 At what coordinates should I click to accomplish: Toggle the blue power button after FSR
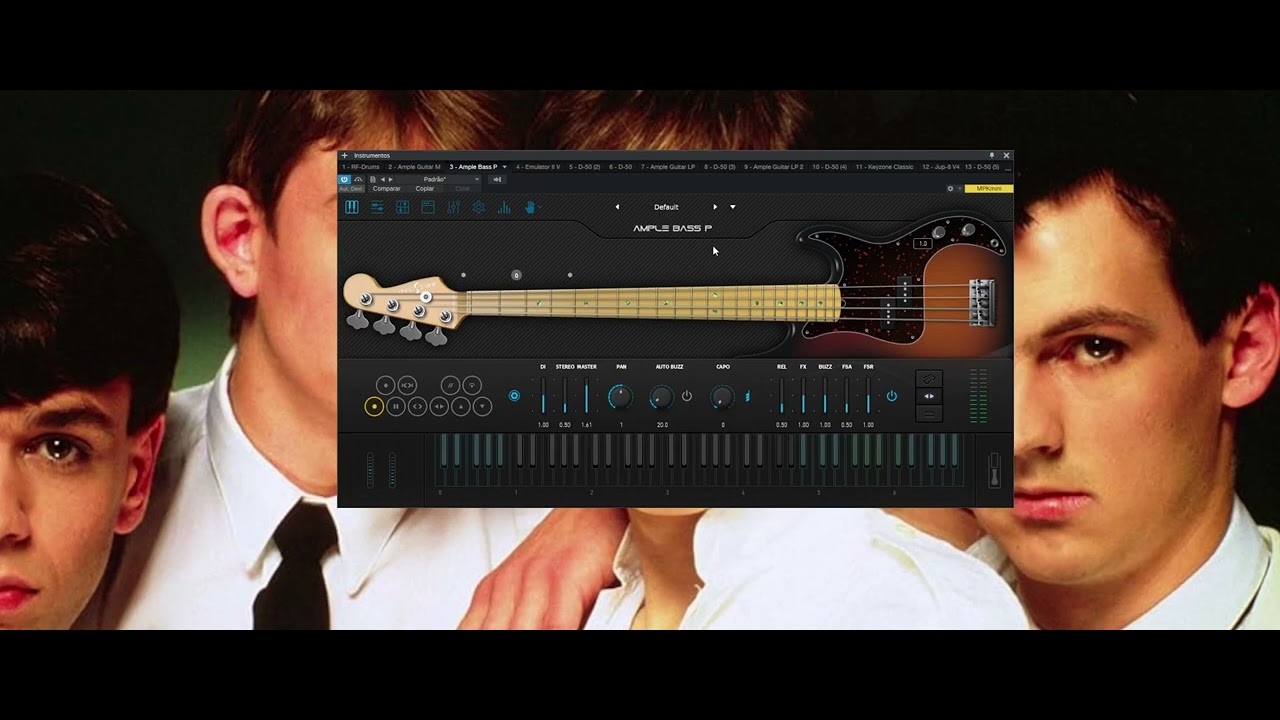point(891,396)
